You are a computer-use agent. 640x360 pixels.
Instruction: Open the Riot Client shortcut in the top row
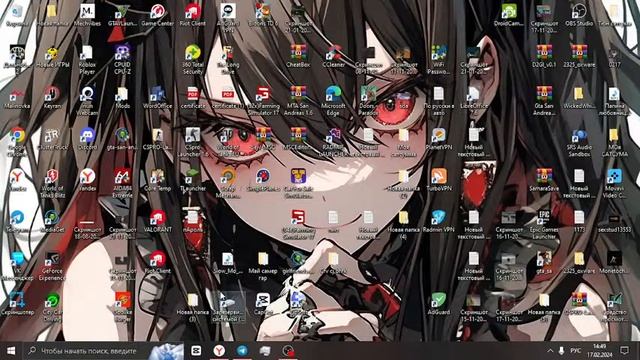click(192, 15)
